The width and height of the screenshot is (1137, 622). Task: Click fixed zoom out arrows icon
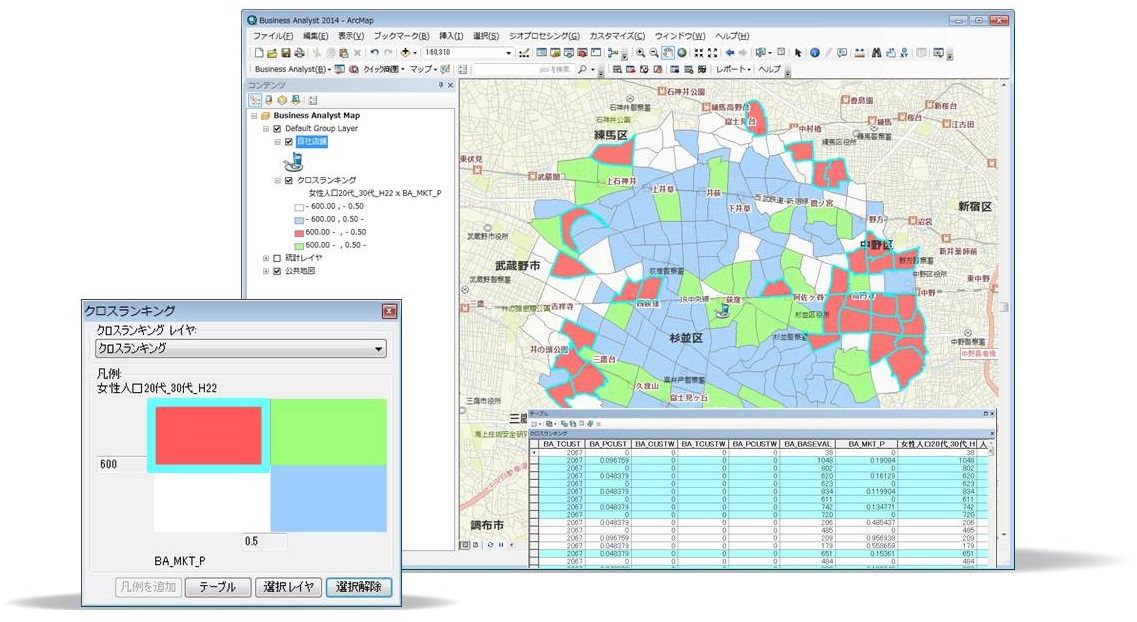point(713,53)
